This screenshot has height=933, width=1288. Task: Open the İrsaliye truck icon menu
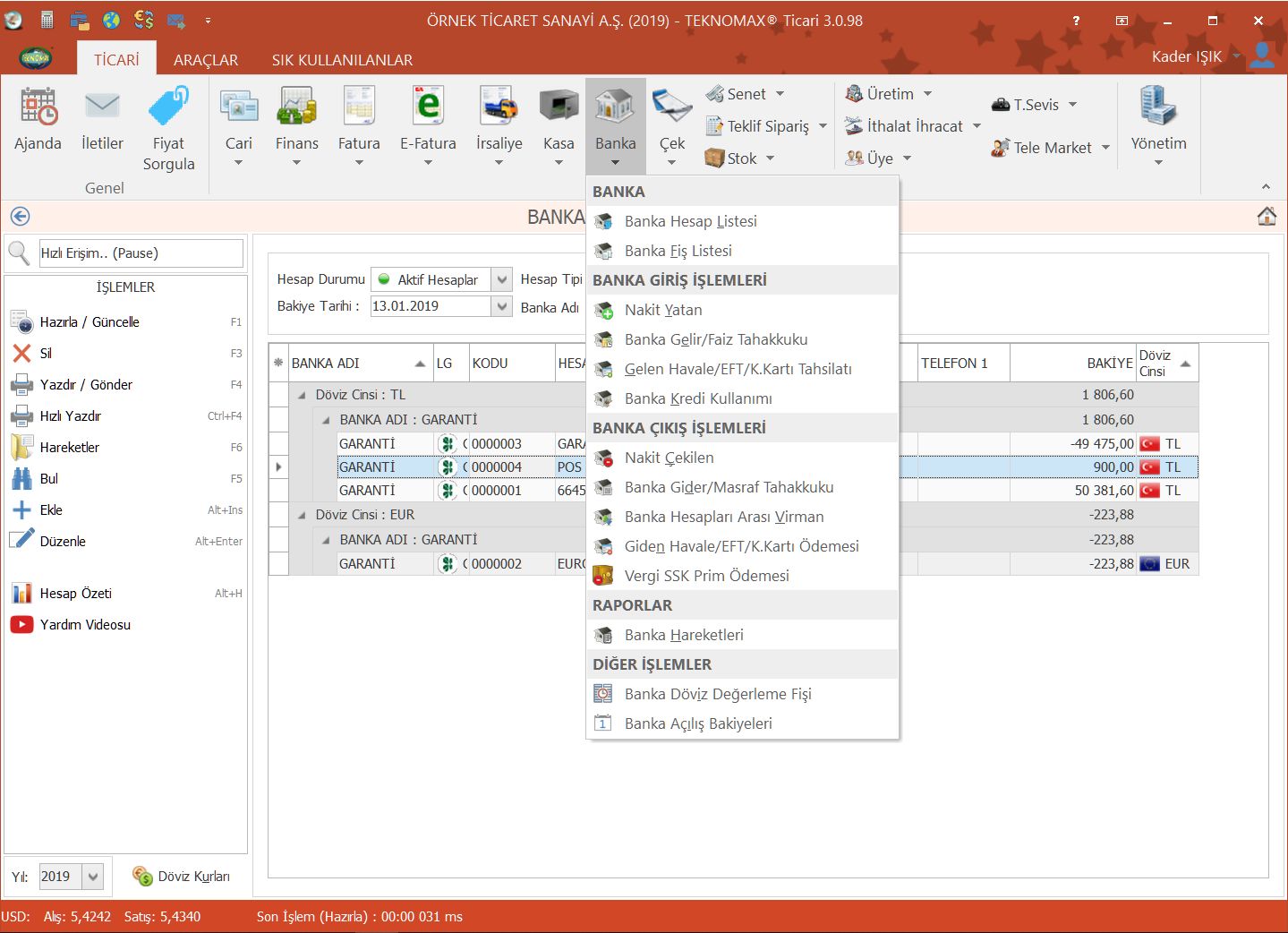click(499, 126)
